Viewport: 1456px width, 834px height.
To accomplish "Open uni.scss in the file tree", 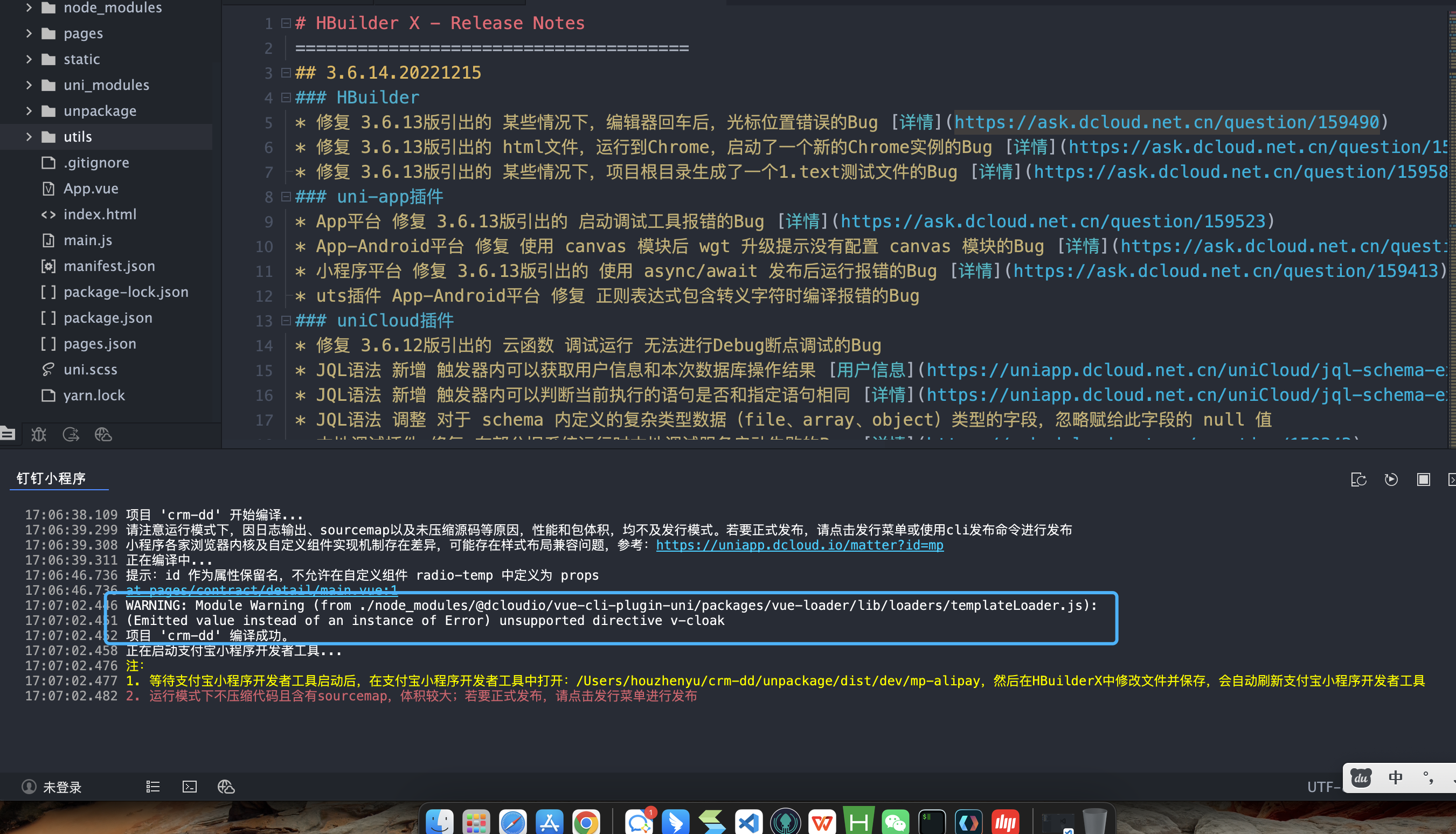I will [91, 369].
